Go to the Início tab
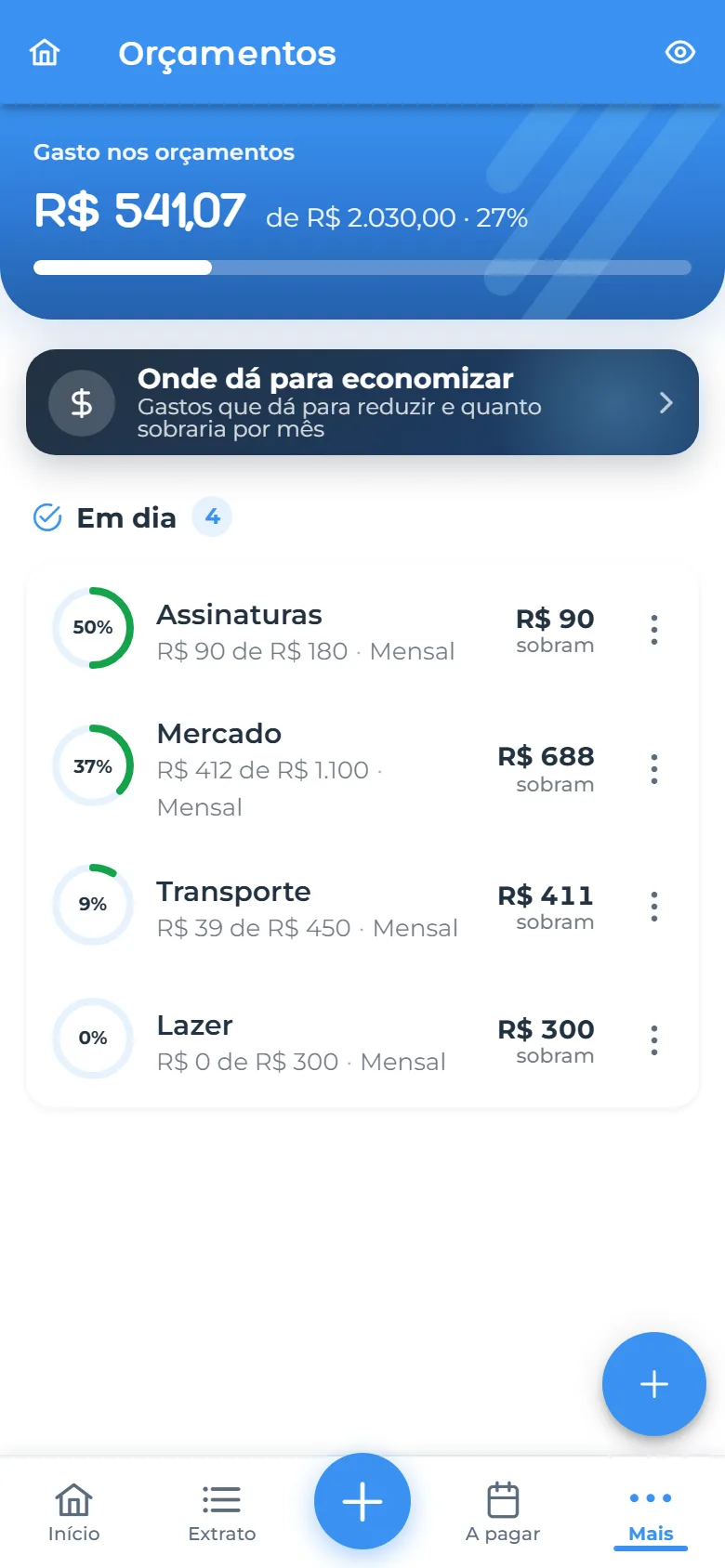This screenshot has width=725, height=1568. (x=74, y=1512)
